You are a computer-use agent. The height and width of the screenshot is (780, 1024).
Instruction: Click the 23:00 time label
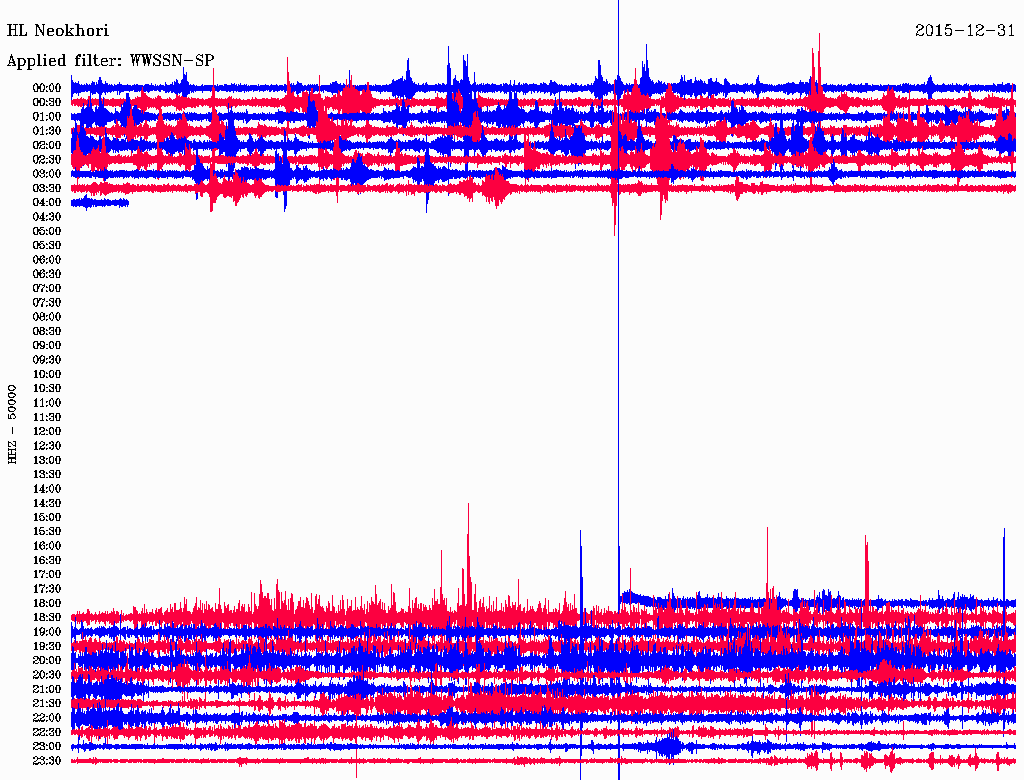47,747
